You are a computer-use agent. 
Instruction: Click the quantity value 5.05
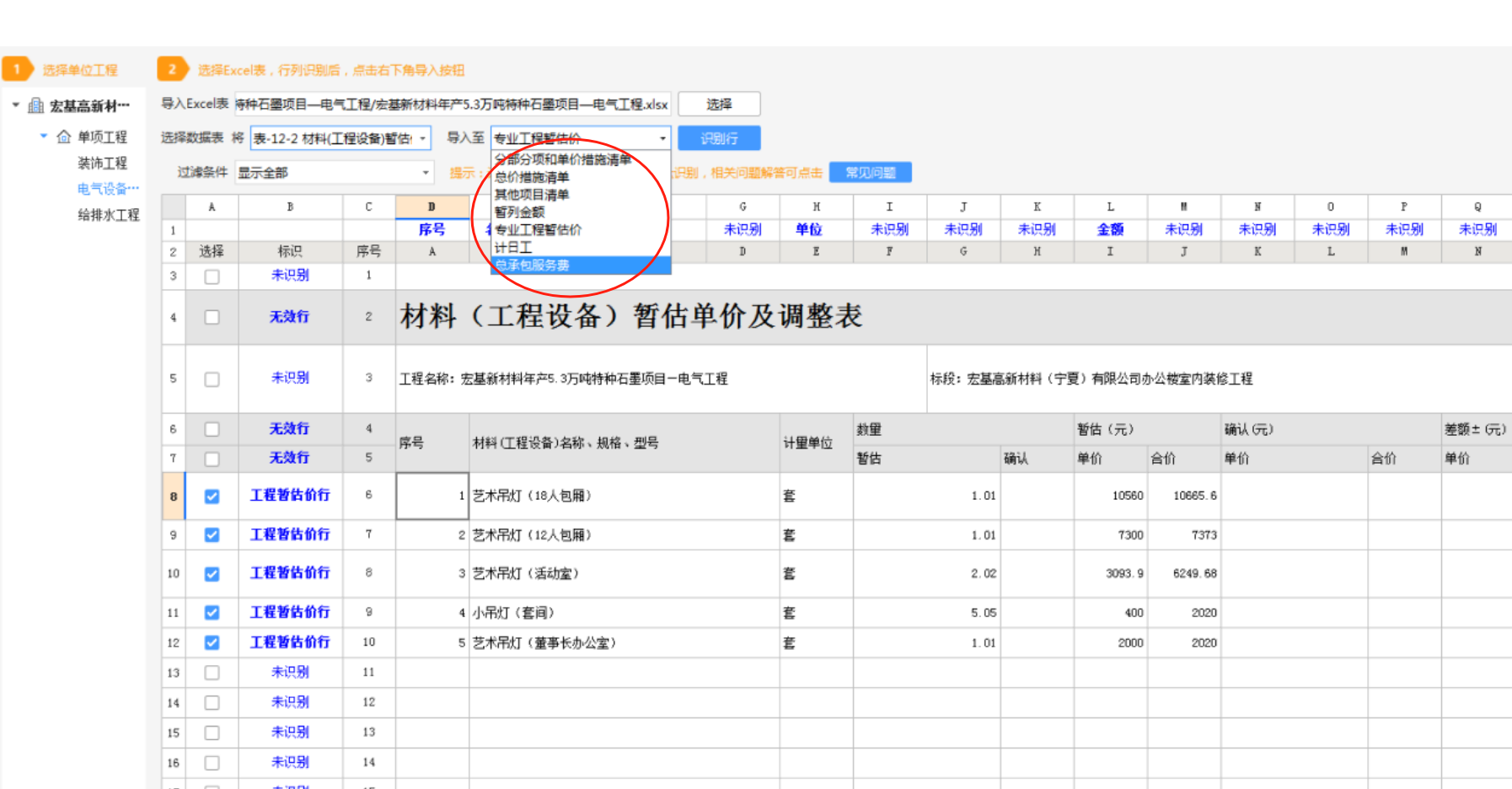point(984,613)
